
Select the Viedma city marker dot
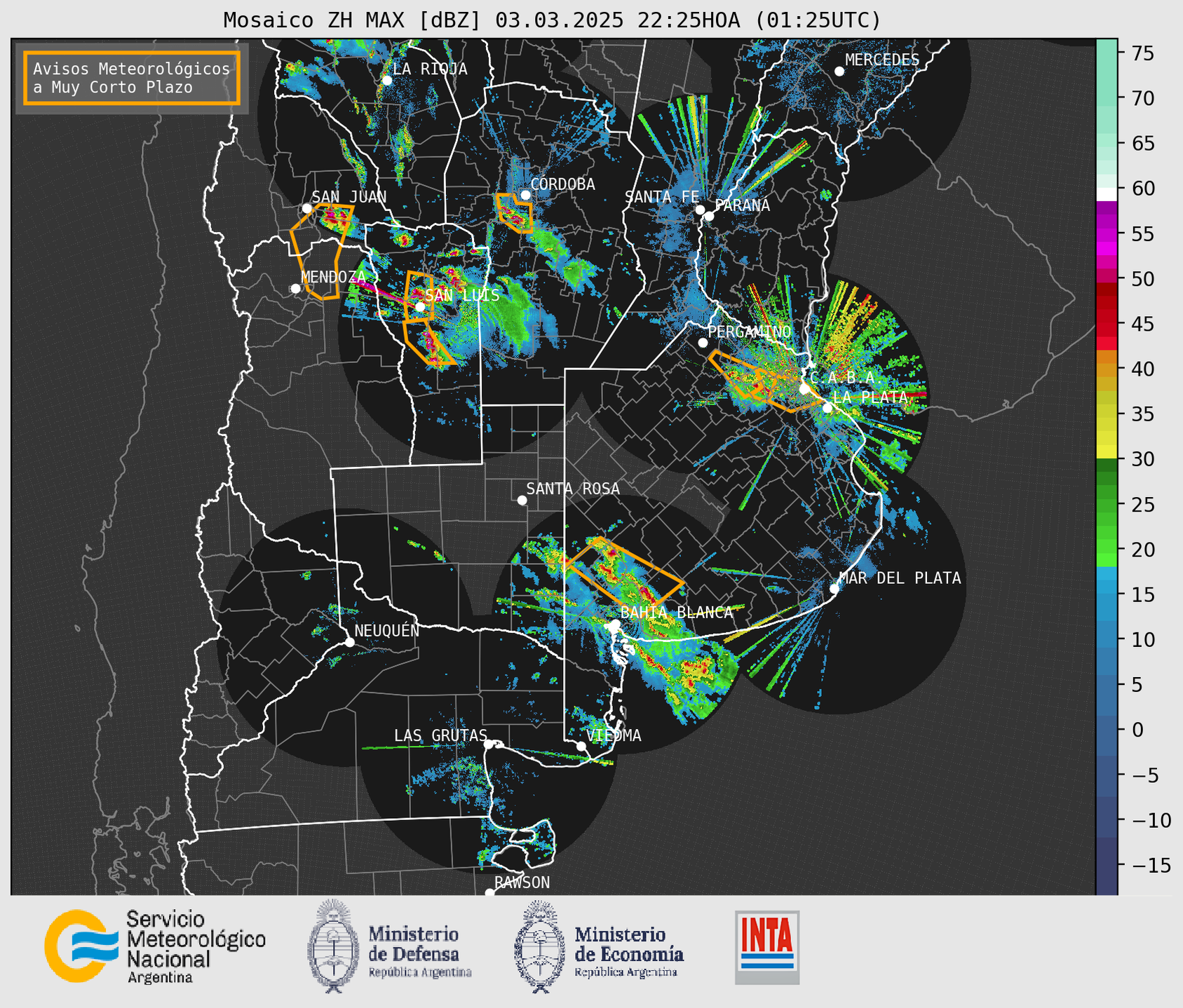581,746
